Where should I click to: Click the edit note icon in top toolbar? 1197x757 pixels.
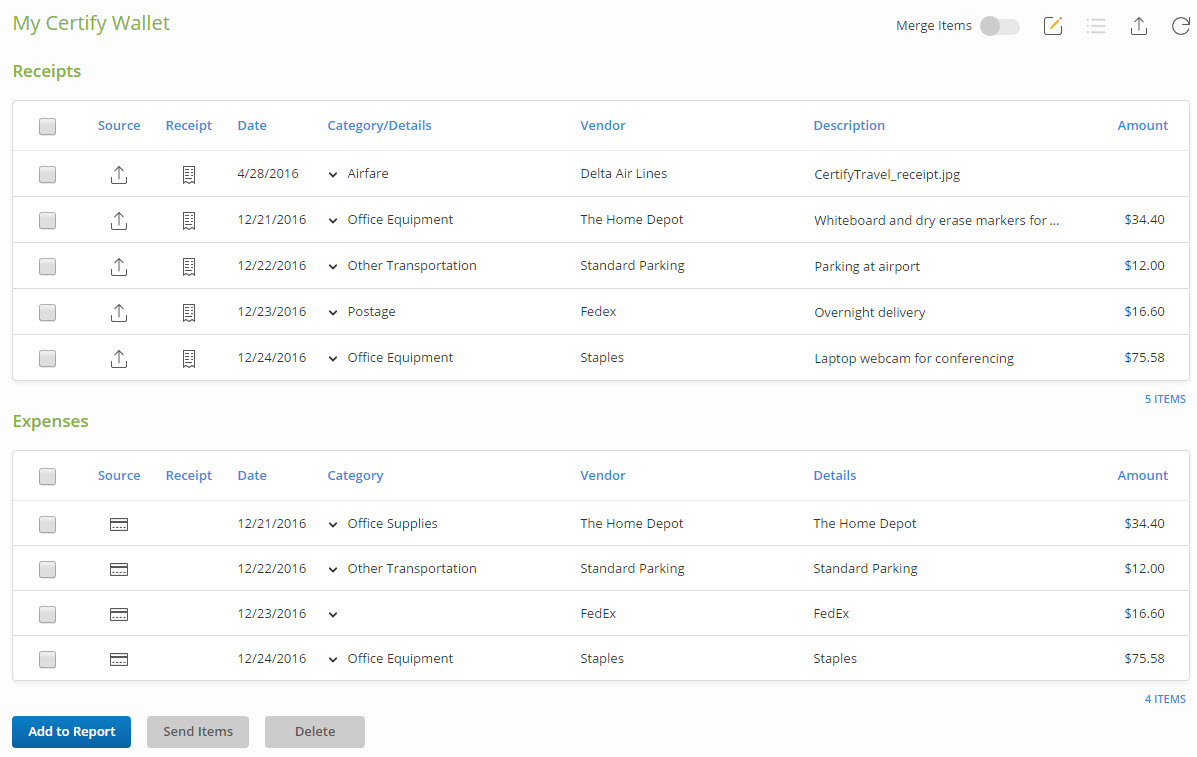[x=1053, y=26]
